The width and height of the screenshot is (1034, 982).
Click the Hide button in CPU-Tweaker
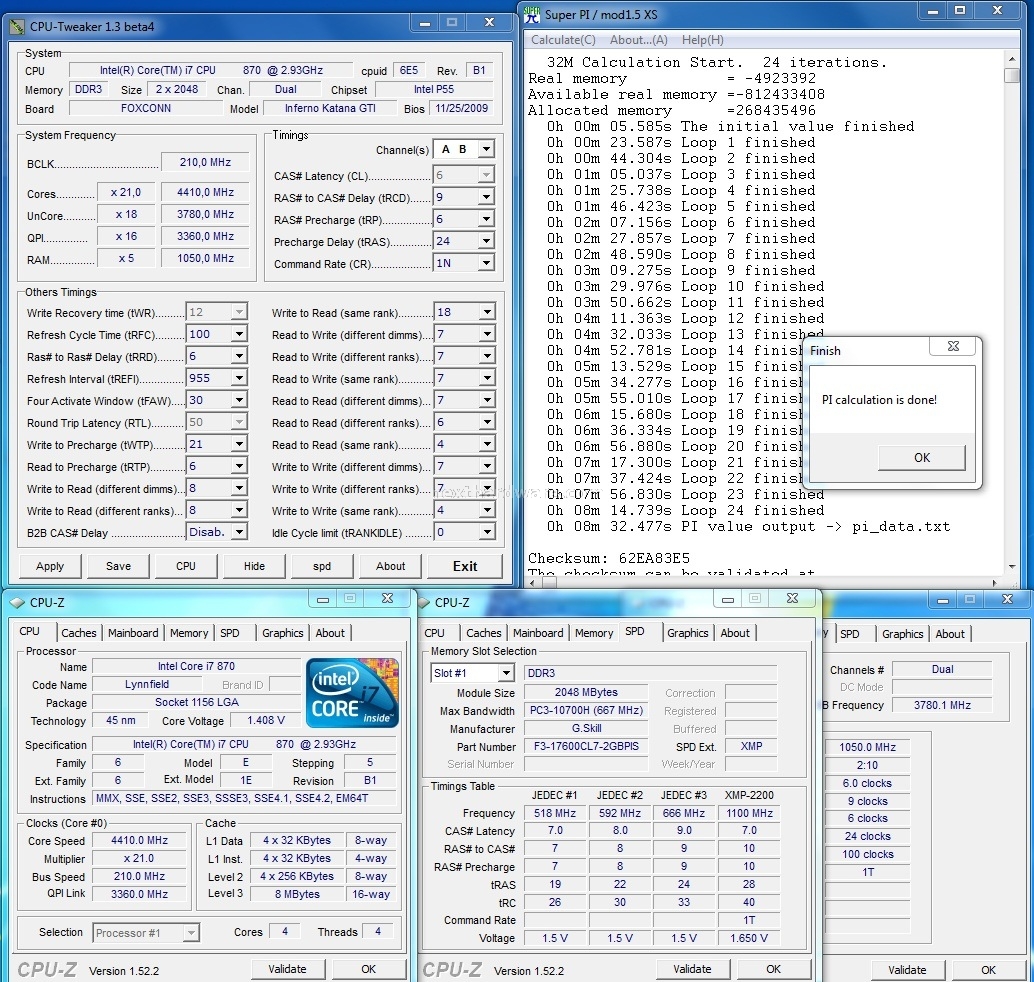255,567
